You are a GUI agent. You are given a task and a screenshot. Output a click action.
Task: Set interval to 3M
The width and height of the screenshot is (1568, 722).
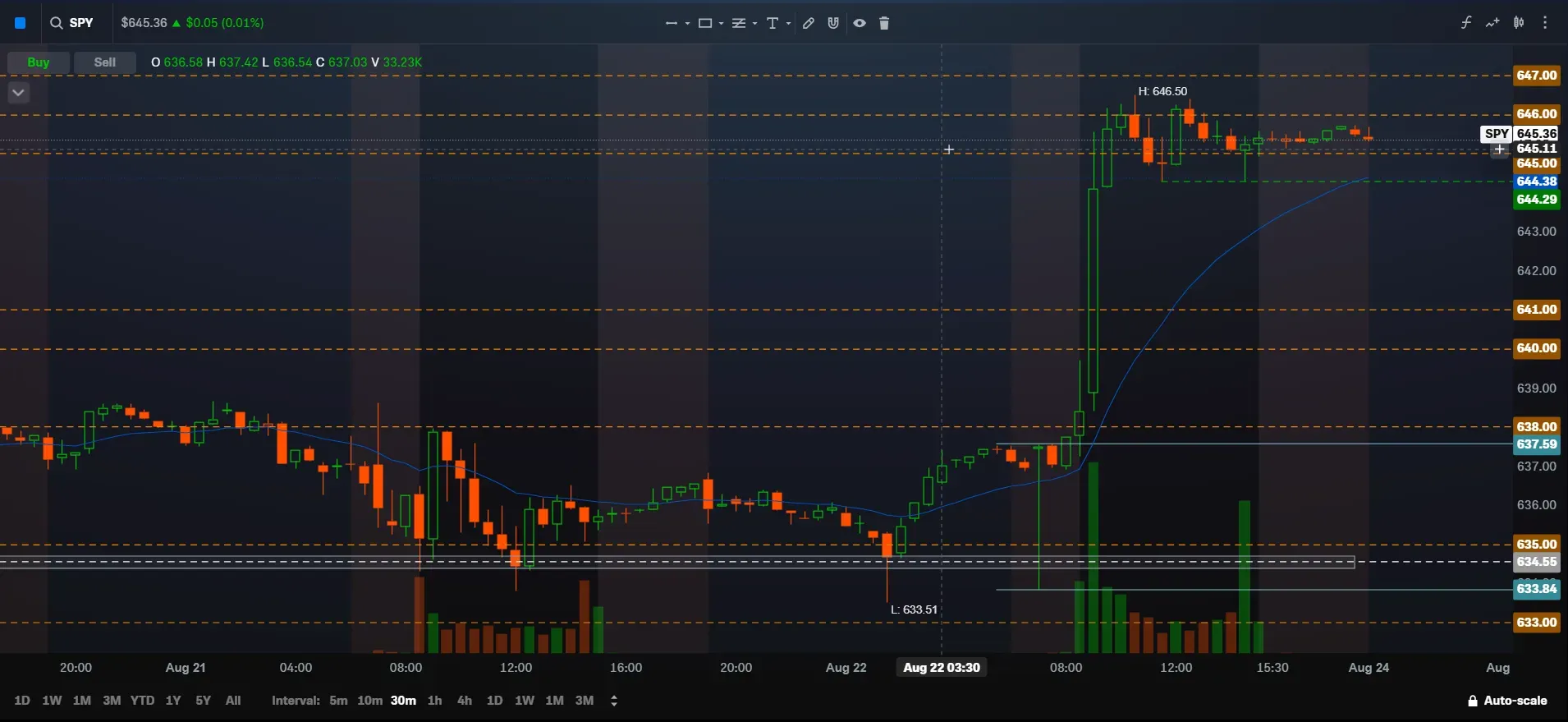coord(585,701)
